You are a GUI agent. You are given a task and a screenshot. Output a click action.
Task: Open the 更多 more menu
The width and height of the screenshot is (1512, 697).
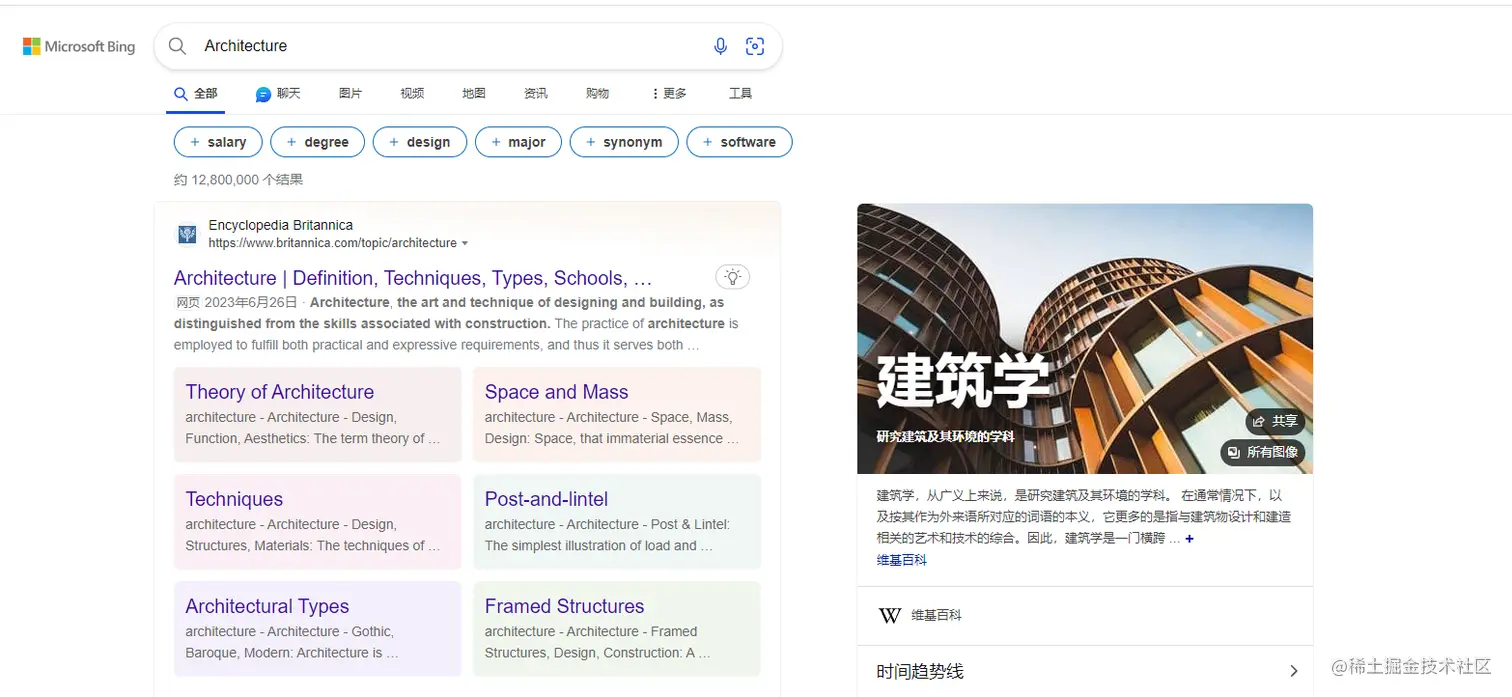click(669, 94)
